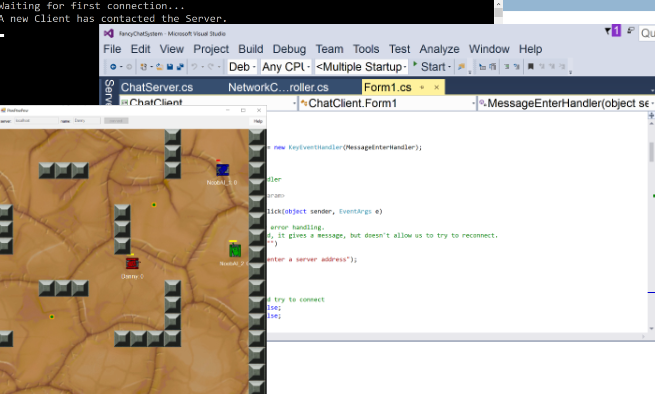Screen dimensions: 655x394
Task: Open the View menu
Action: pyautogui.click(x=172, y=49)
